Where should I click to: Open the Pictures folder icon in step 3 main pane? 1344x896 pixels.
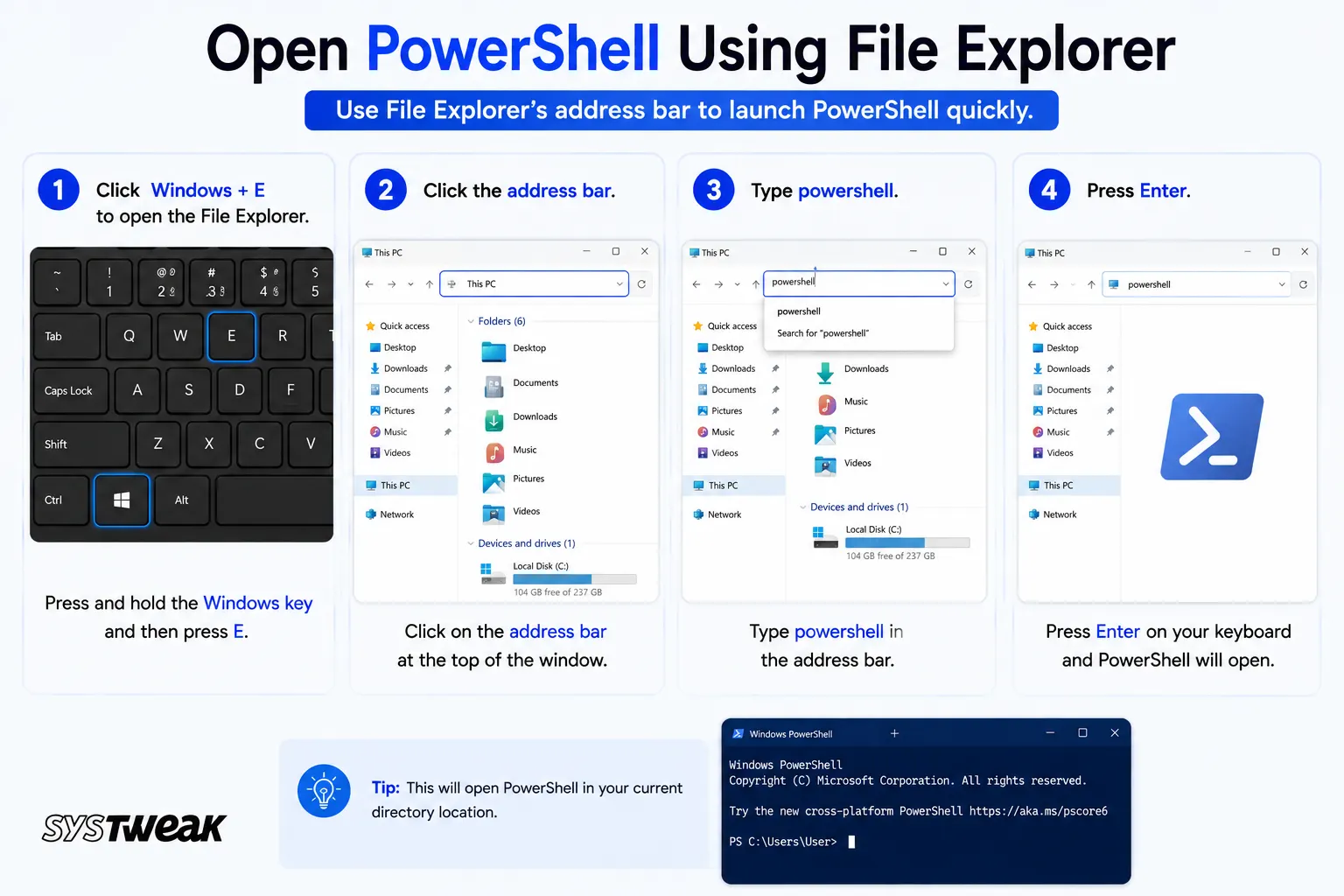click(x=826, y=435)
